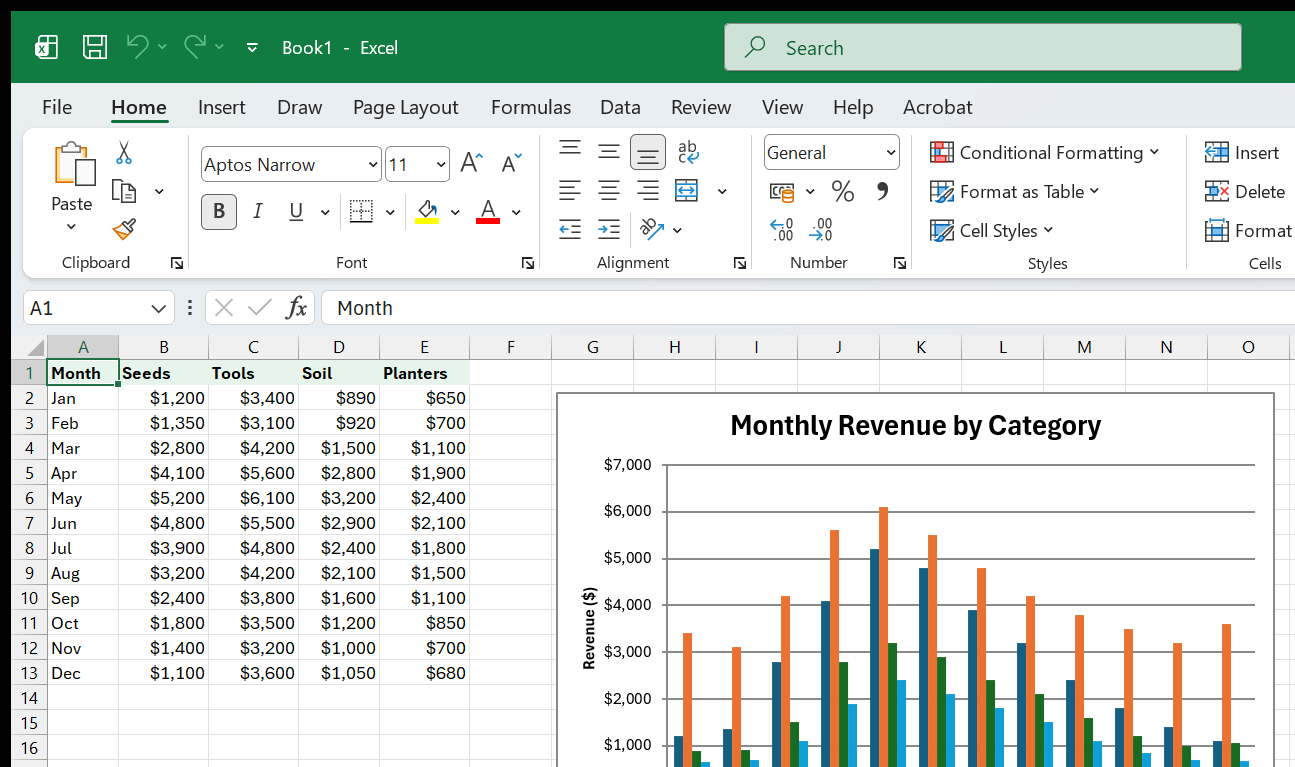The image size is (1295, 767).
Task: Click the Save icon in title bar
Action: tap(95, 47)
